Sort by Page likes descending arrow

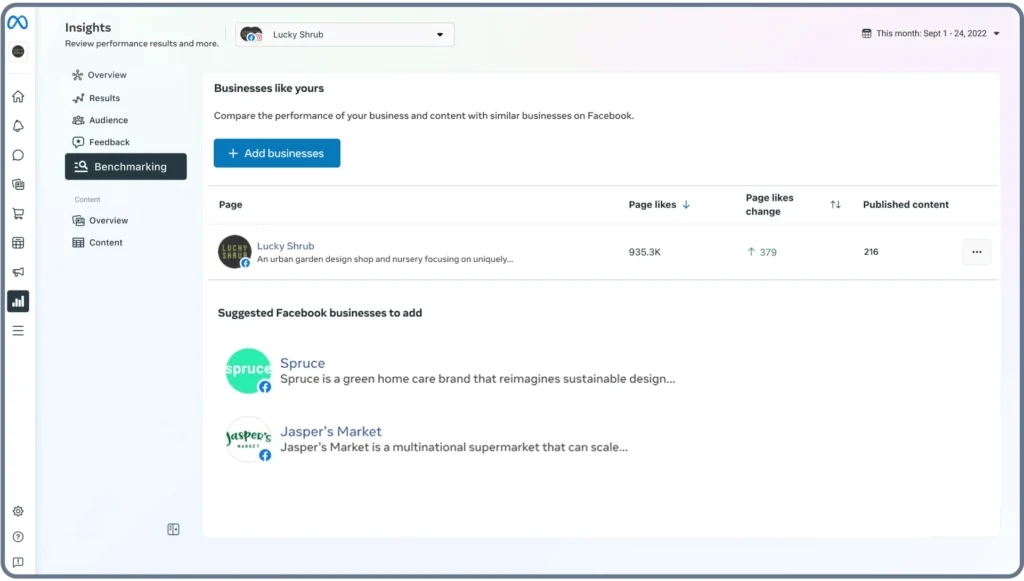pos(686,204)
